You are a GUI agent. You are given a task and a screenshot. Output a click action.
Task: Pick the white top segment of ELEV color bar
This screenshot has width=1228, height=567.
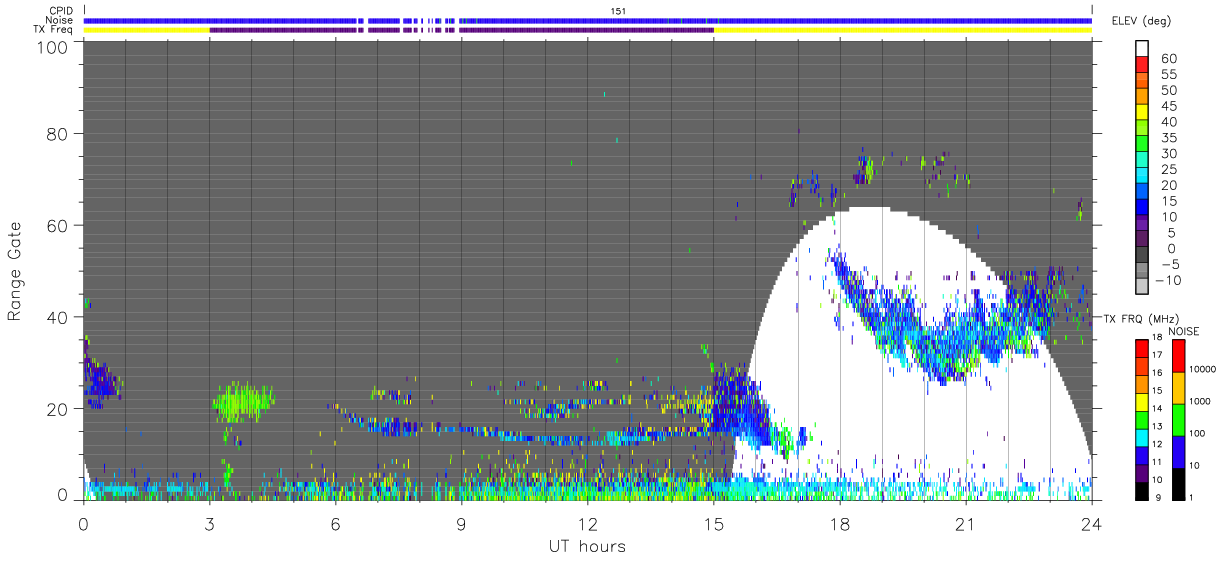click(1144, 49)
